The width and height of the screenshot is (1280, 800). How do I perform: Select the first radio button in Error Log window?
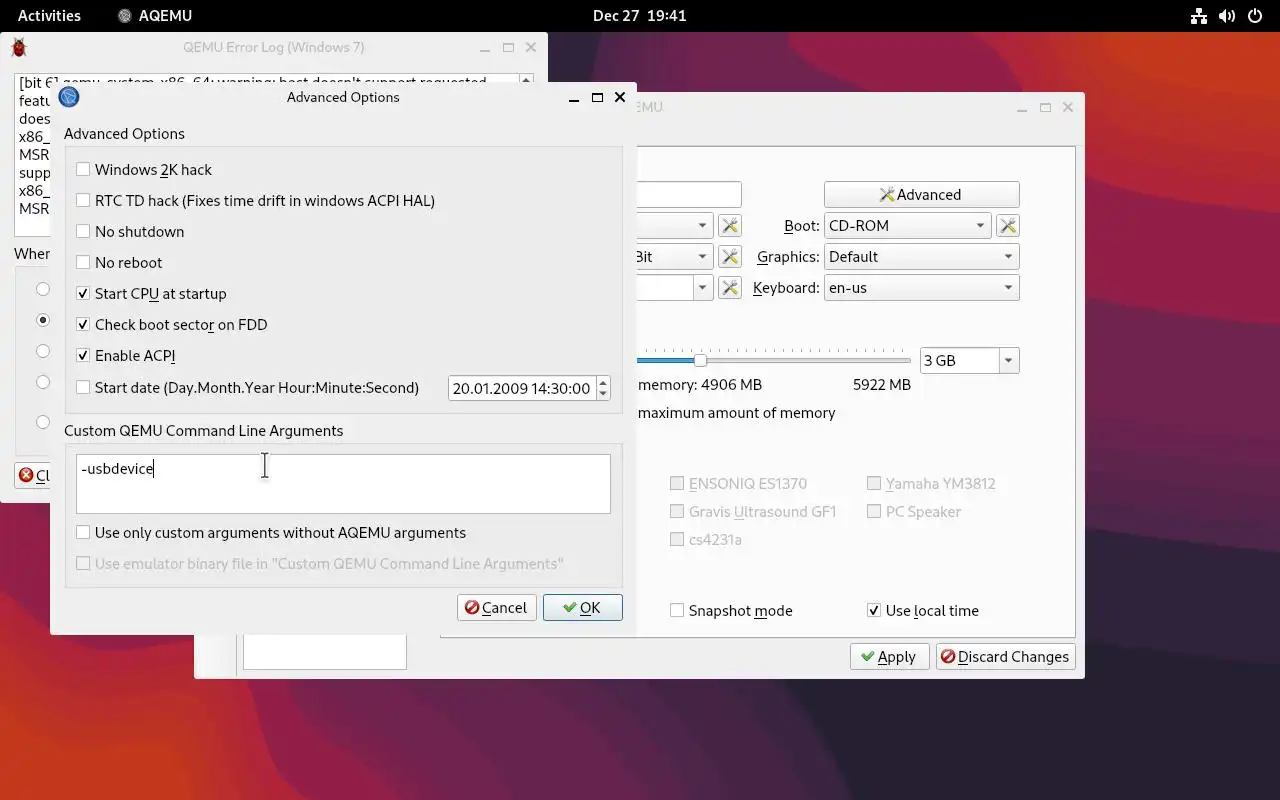pos(43,289)
